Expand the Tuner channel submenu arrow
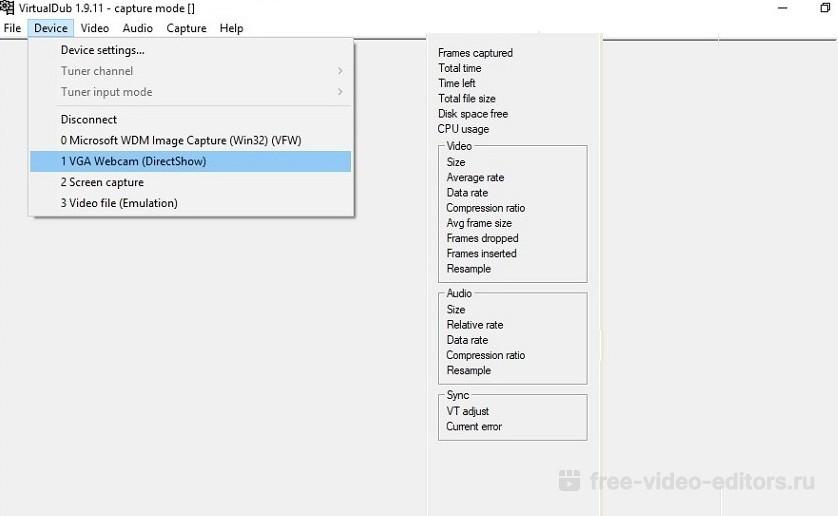The height and width of the screenshot is (516, 838). click(x=340, y=71)
